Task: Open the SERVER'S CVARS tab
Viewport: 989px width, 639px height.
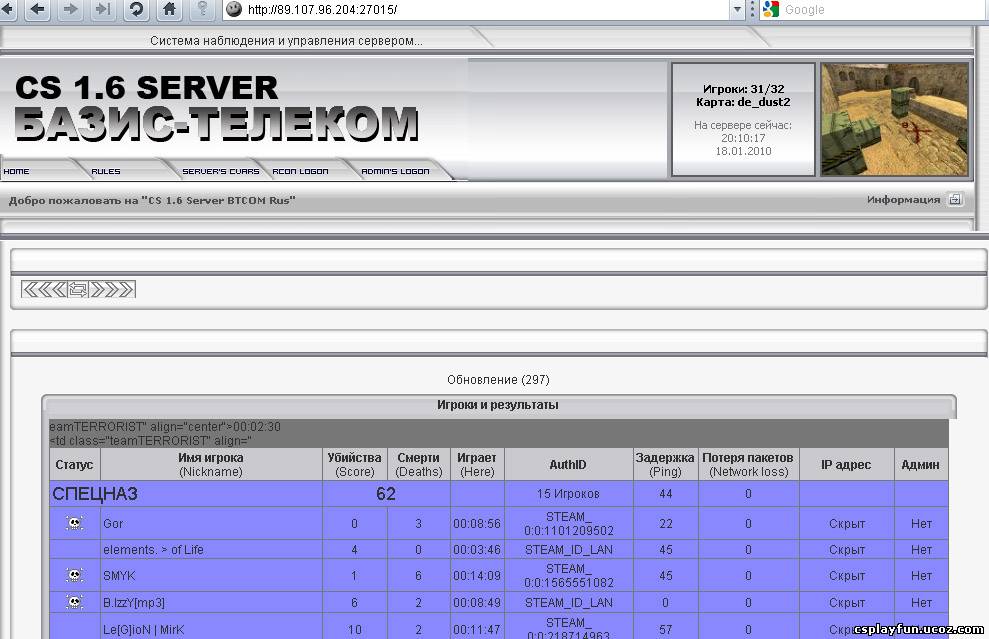Action: click(221, 171)
